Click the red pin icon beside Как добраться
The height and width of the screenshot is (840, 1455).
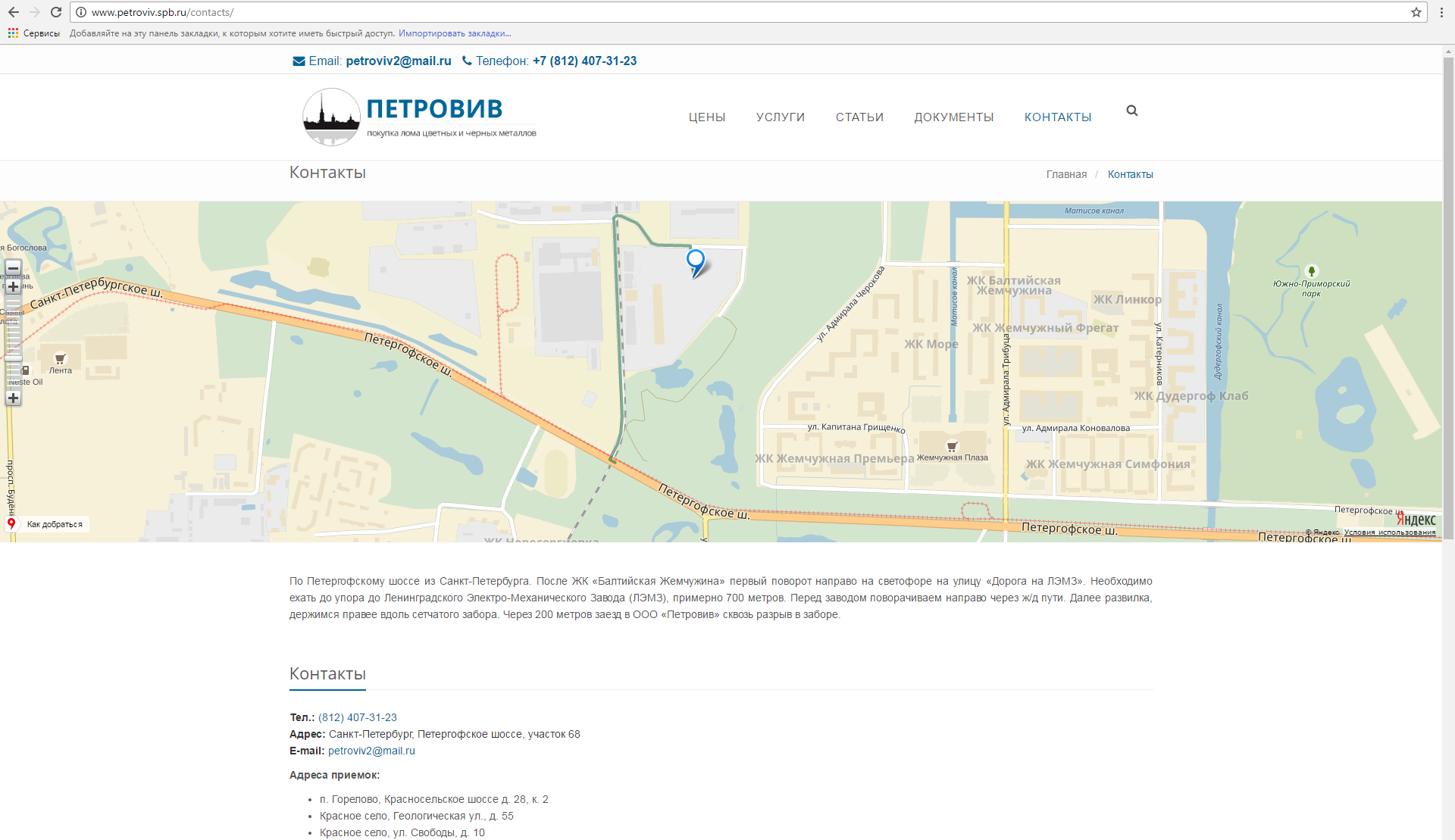(x=11, y=523)
